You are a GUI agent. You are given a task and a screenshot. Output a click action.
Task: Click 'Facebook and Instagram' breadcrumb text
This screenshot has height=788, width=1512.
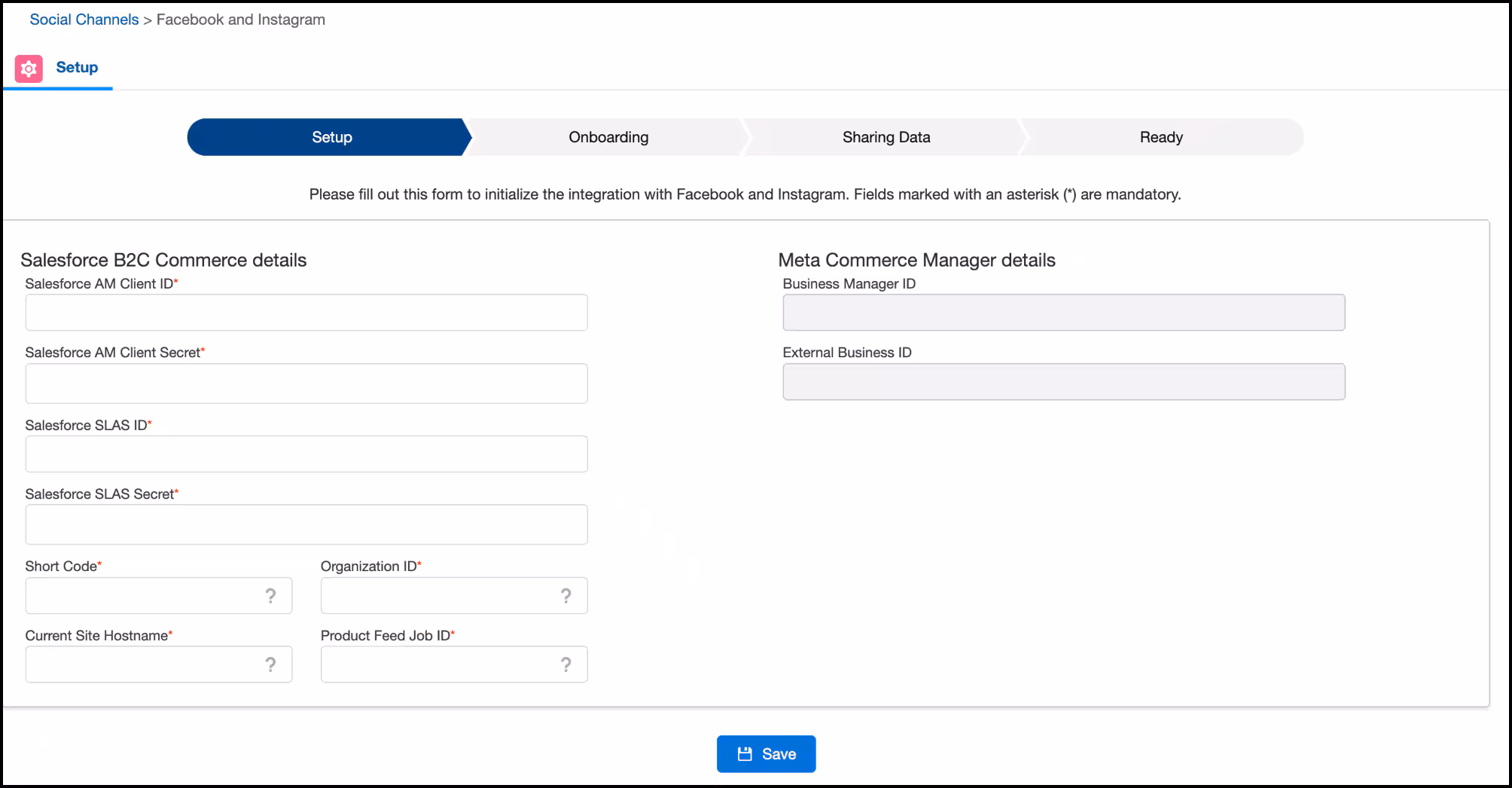click(x=241, y=20)
